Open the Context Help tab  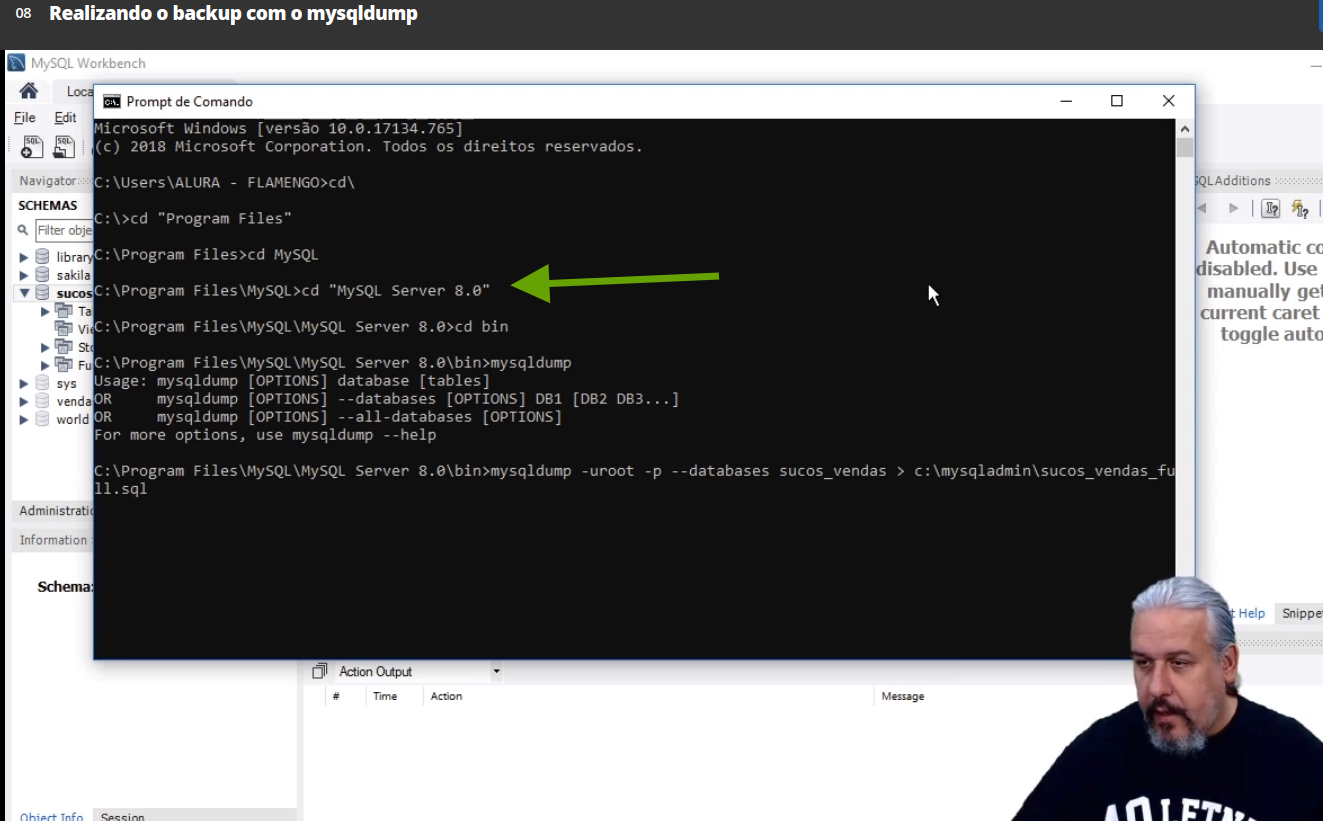1248,613
